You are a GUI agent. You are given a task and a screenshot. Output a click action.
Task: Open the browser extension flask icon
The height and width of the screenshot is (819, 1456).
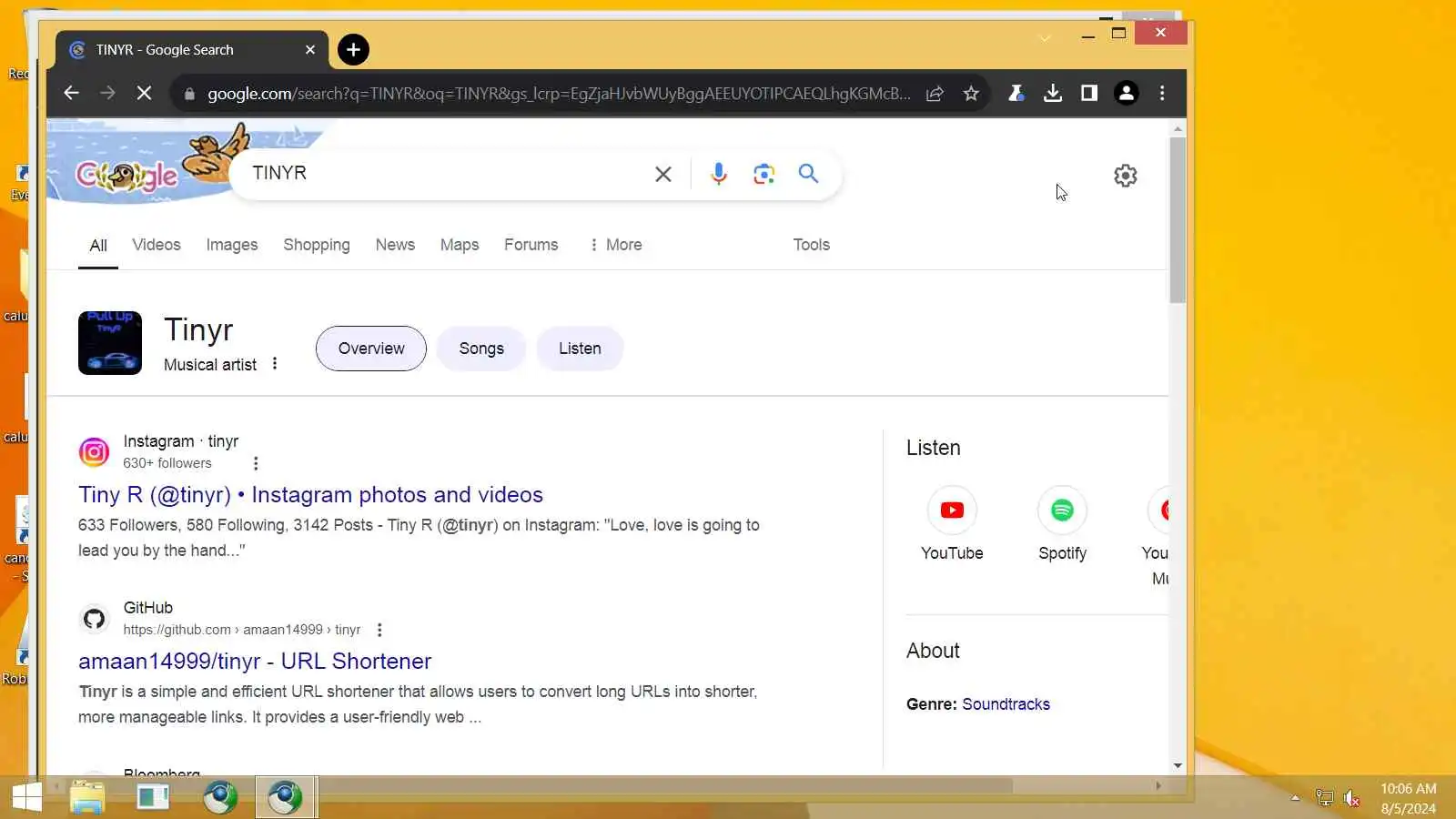coord(1016,93)
